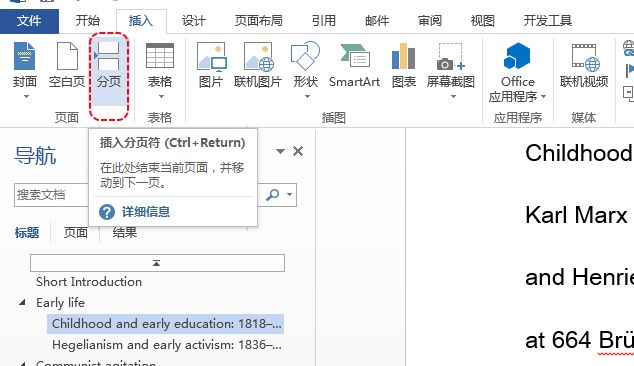
Task: Click the search magnifier button
Action: pos(273,195)
